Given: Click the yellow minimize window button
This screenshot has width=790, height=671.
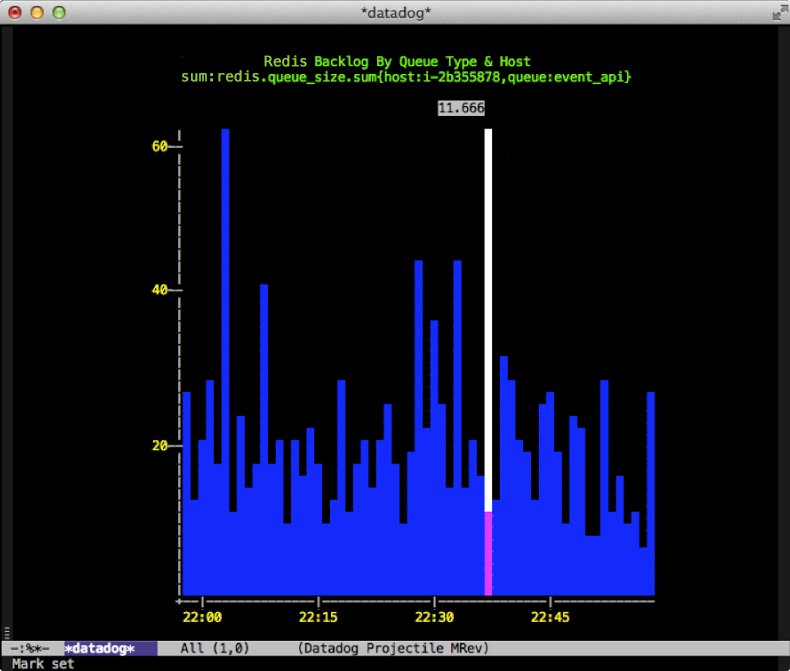Looking at the screenshot, I should [x=37, y=13].
